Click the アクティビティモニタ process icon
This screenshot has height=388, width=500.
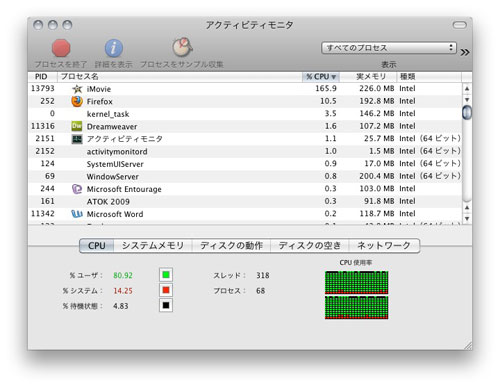coord(77,139)
